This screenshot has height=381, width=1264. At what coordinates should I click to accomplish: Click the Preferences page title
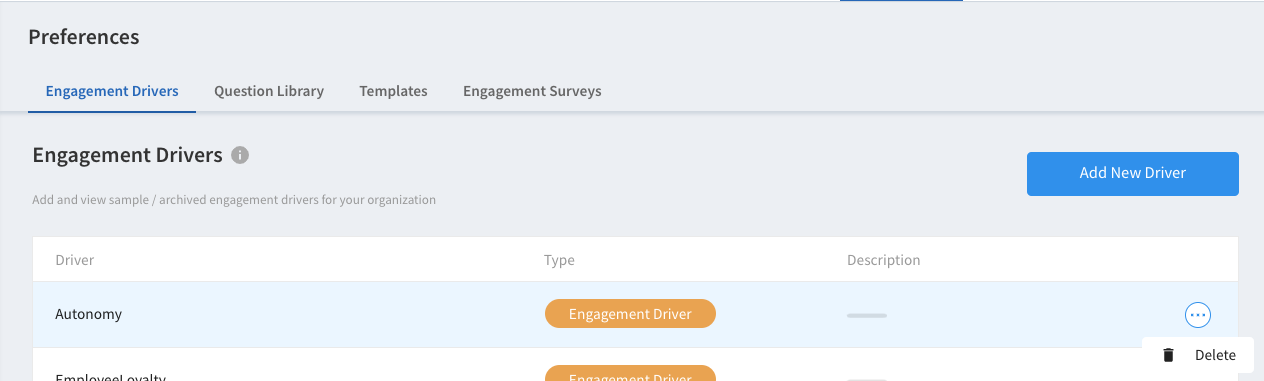click(84, 37)
